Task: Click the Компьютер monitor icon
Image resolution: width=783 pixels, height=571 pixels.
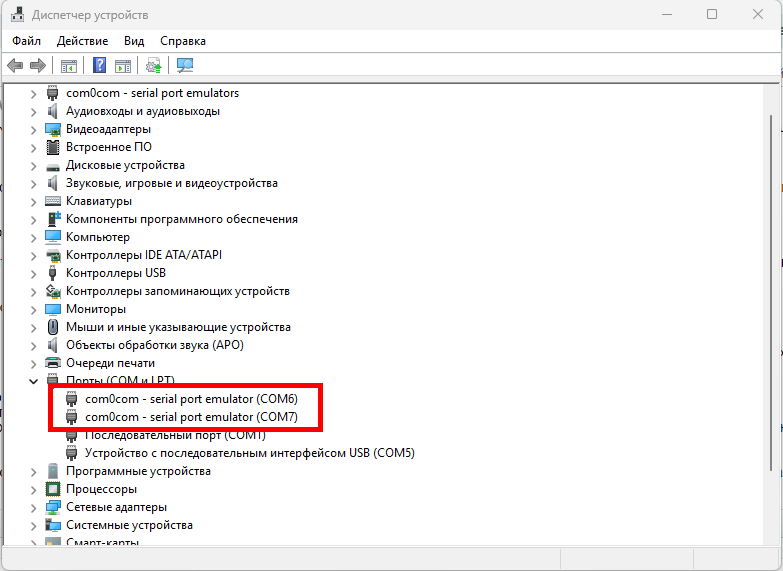Action: click(52, 237)
